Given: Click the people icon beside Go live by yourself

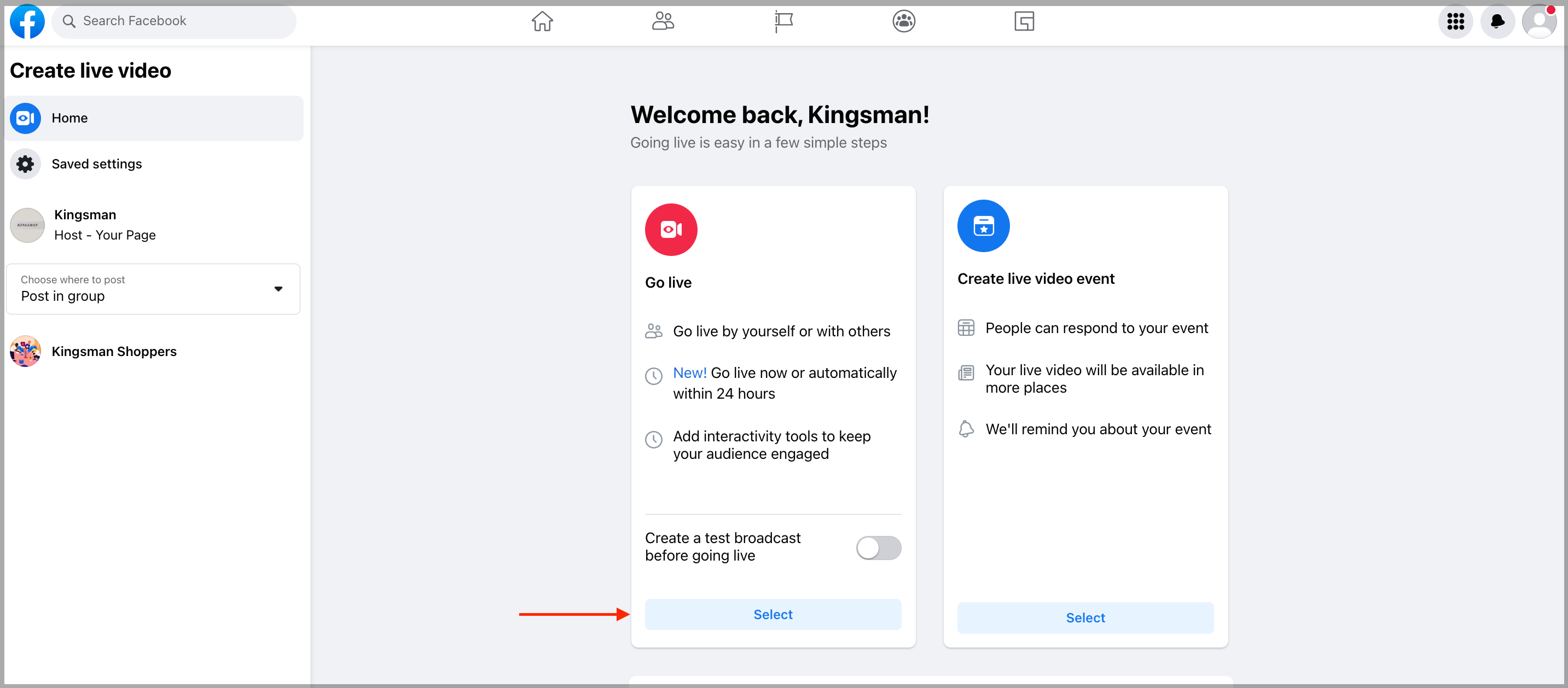Looking at the screenshot, I should pos(654,331).
